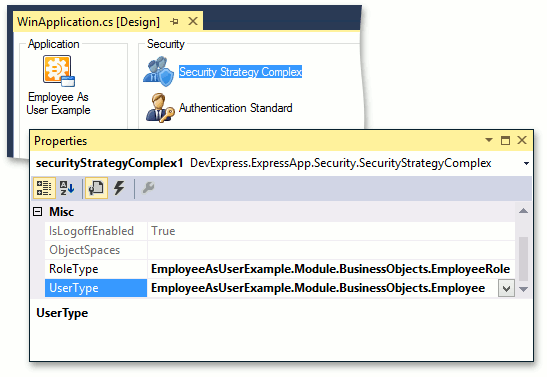Show Events with lightning icon
The image size is (547, 377).
[119, 188]
